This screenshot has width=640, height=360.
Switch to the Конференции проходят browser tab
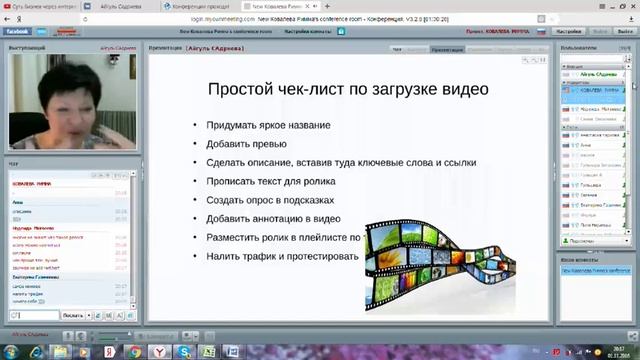click(x=200, y=6)
